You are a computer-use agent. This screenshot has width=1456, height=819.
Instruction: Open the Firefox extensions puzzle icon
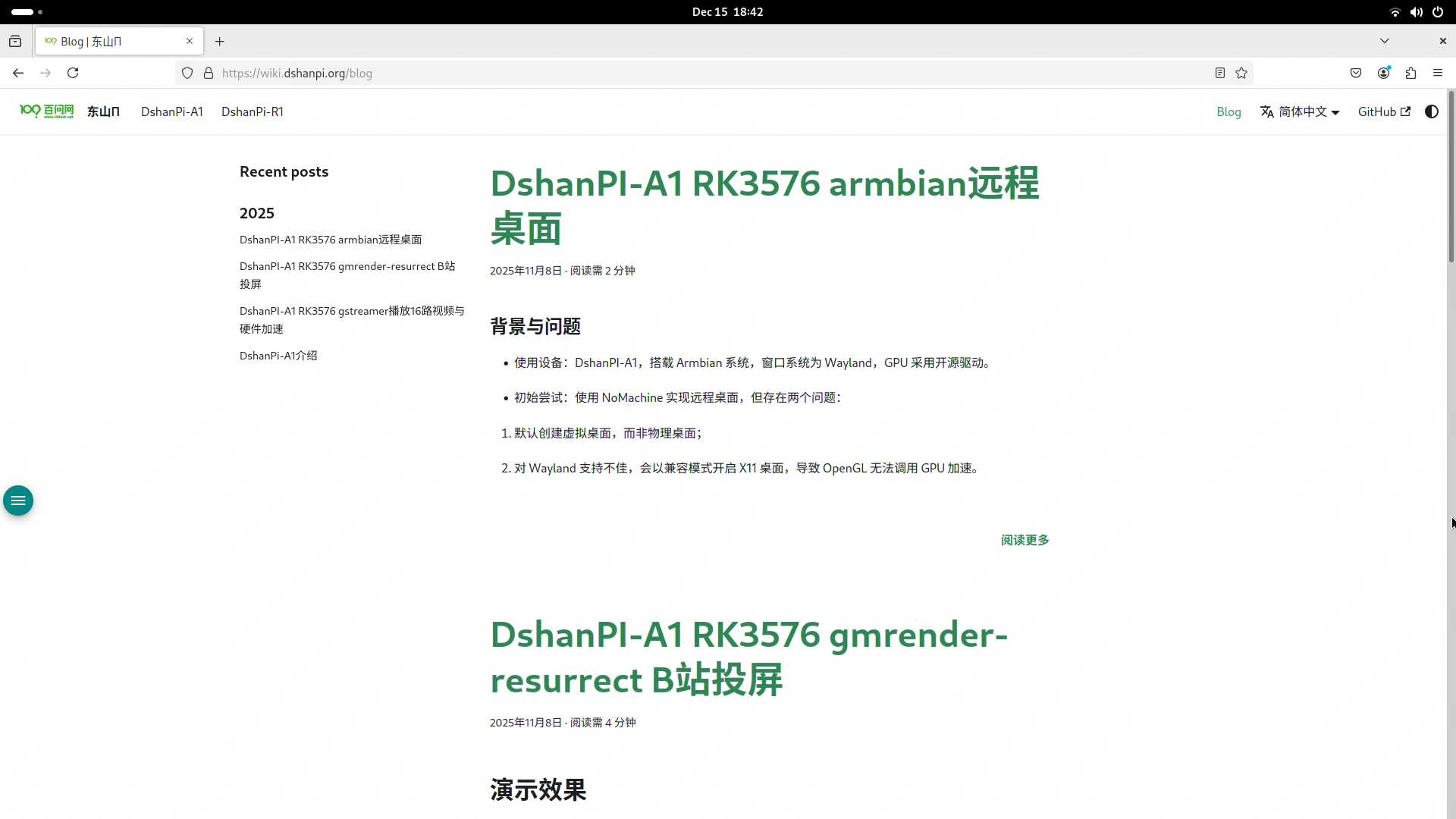[x=1410, y=73]
